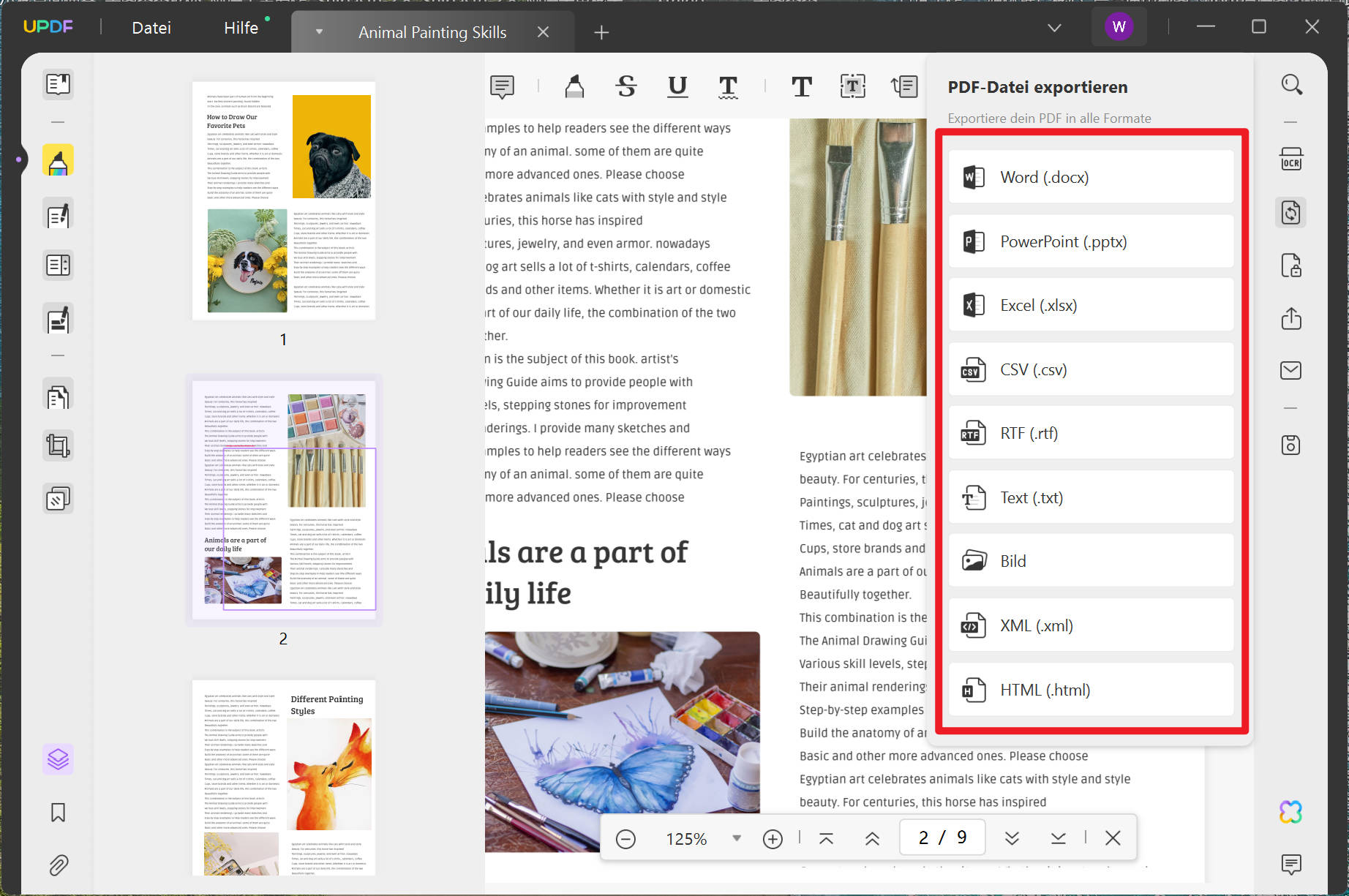
Task: Open the attachments paperclip icon
Action: (x=58, y=865)
